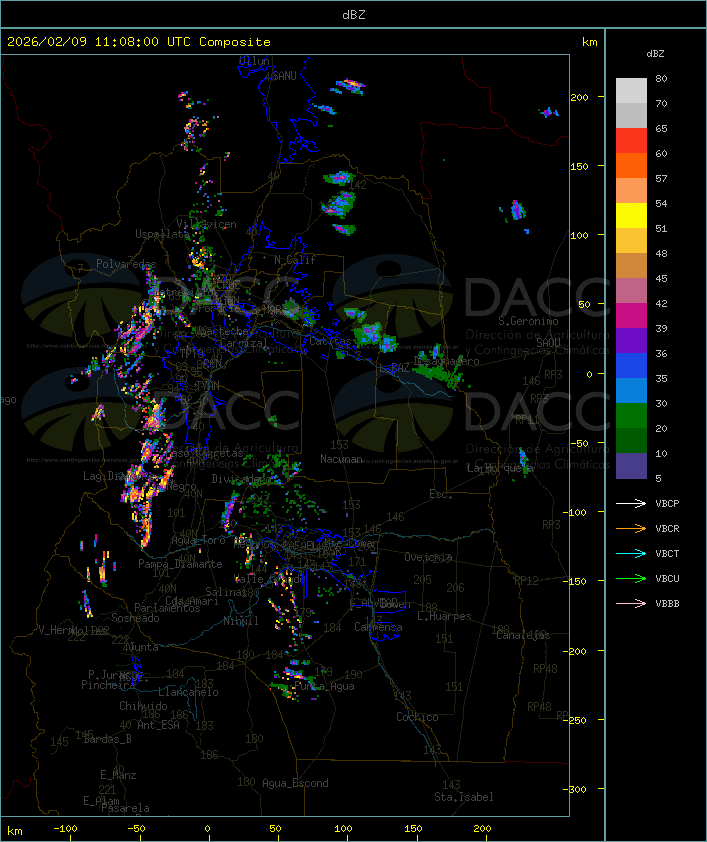Click the VBCU legend label
The height and width of the screenshot is (842, 707).
click(x=667, y=578)
